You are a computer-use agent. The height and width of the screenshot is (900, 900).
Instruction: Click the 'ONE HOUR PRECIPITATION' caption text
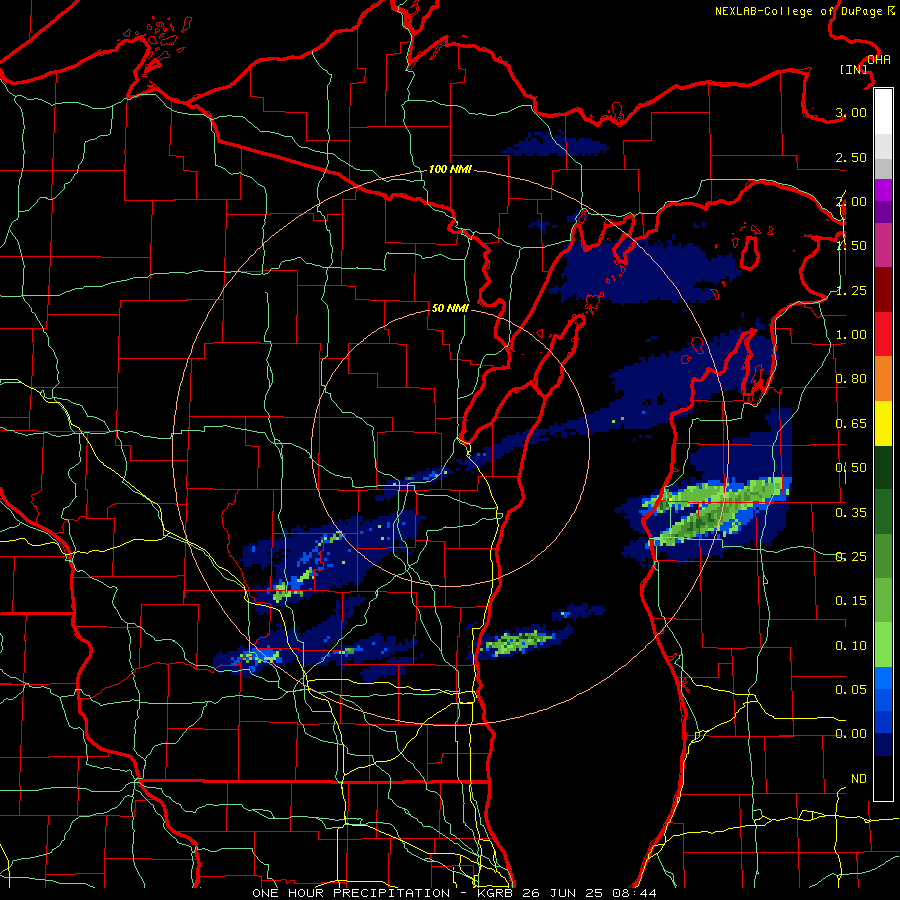351,893
